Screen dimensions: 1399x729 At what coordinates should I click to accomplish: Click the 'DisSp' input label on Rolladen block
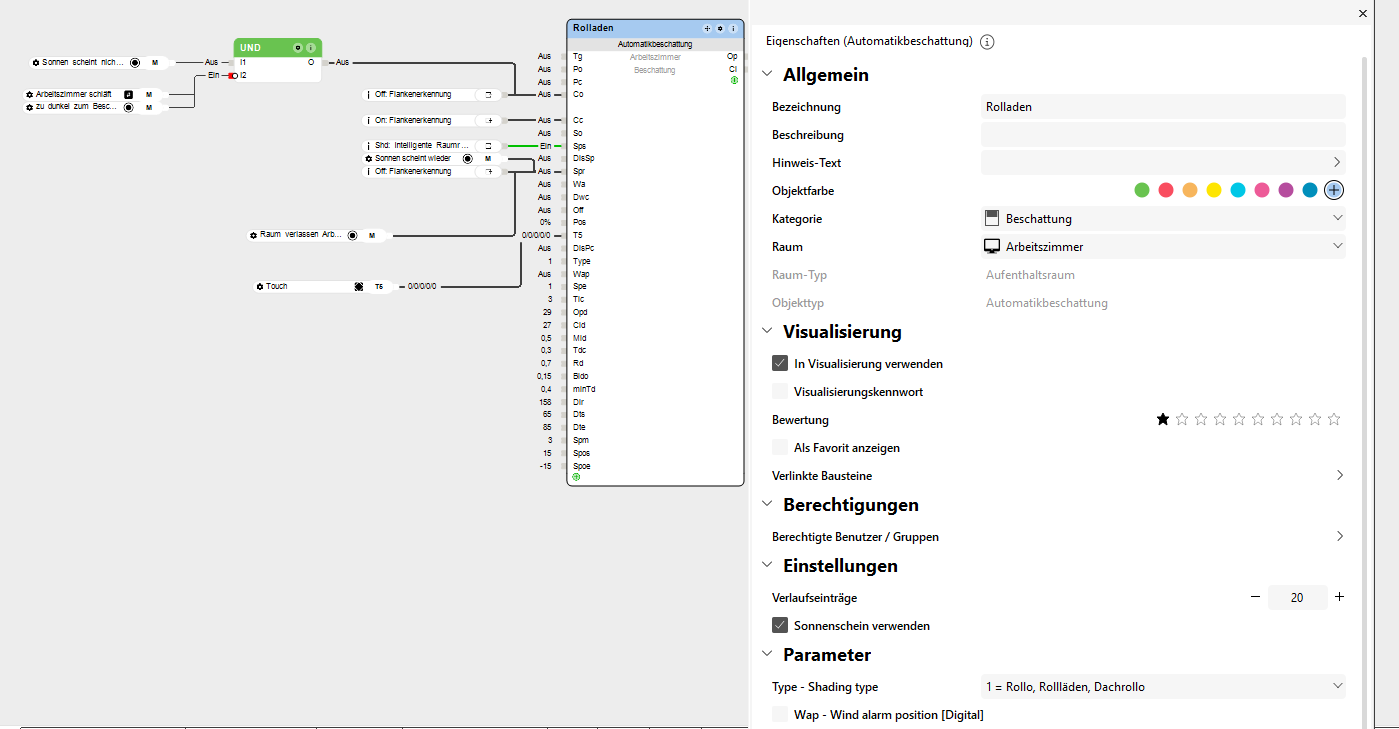point(584,158)
